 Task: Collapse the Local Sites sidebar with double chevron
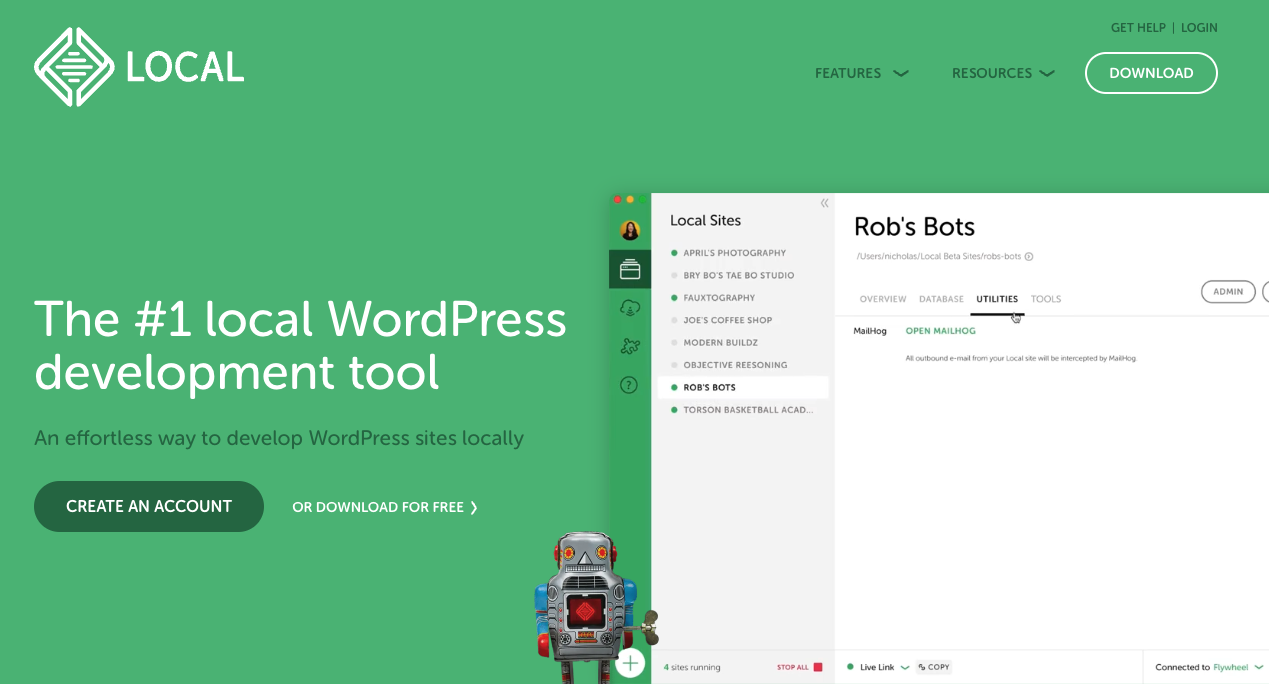click(824, 203)
